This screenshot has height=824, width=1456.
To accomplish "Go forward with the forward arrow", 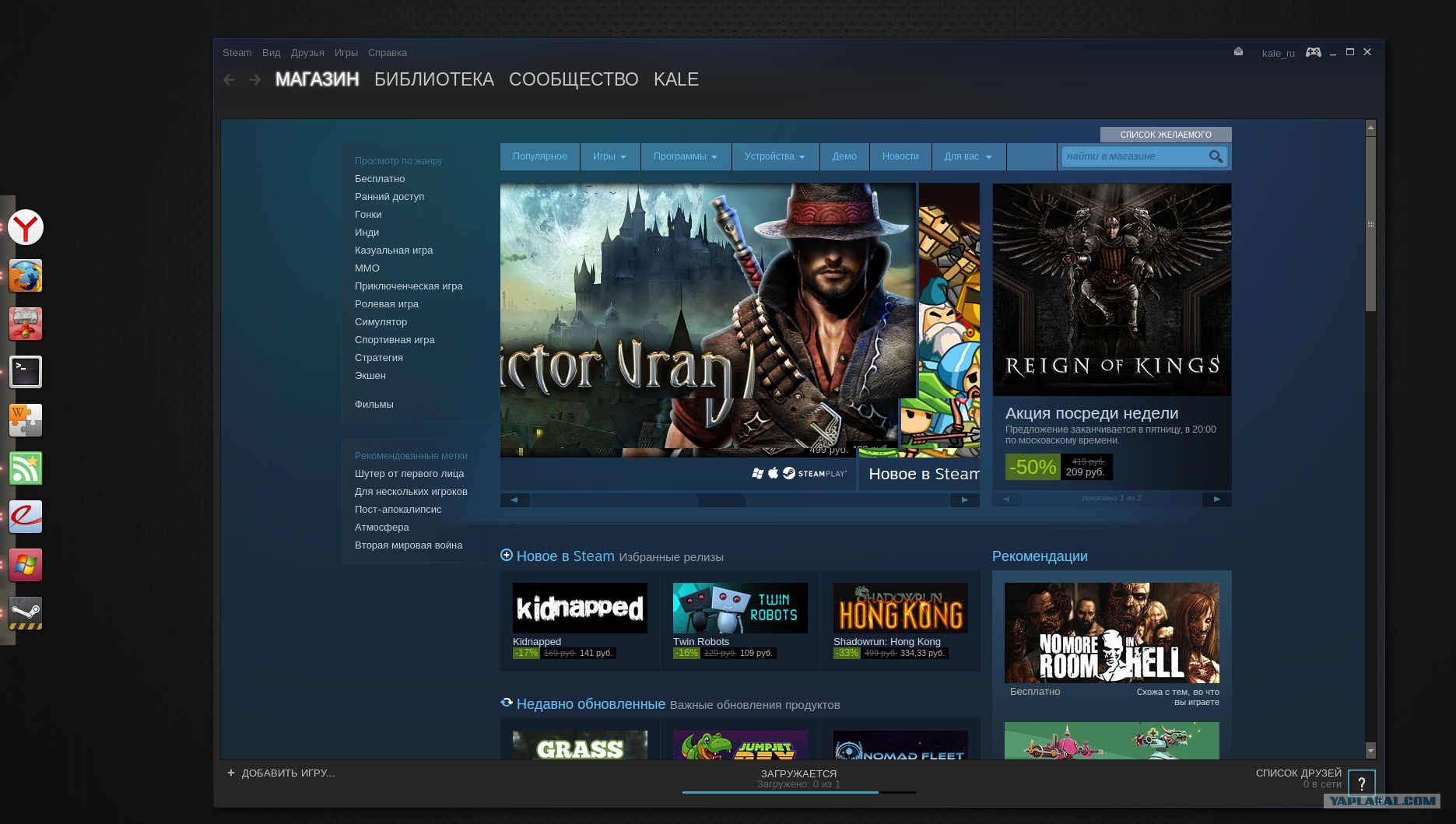I will (254, 79).
